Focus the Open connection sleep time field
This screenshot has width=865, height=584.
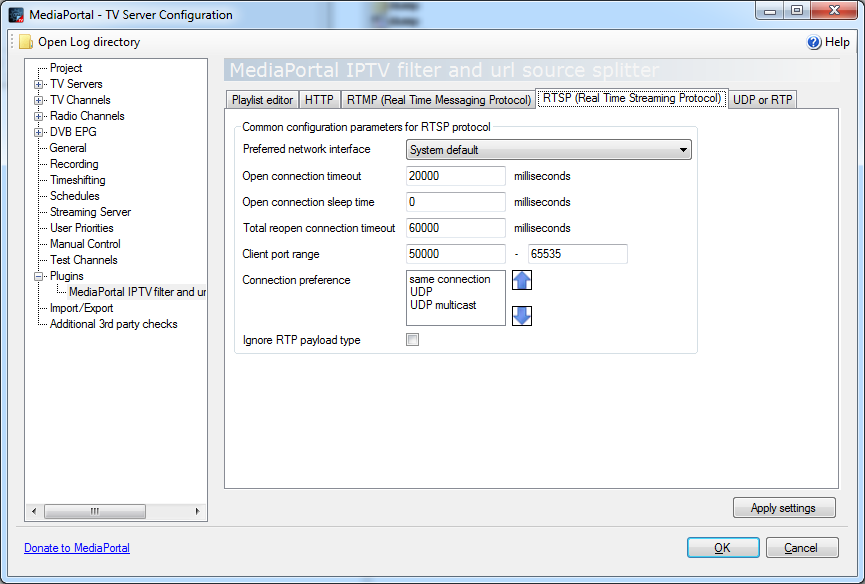tap(456, 202)
